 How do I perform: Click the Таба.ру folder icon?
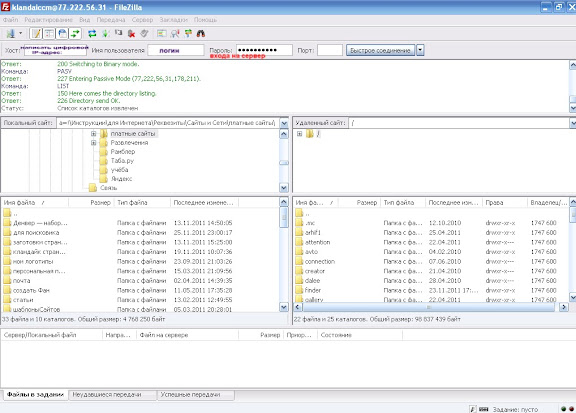point(104,161)
